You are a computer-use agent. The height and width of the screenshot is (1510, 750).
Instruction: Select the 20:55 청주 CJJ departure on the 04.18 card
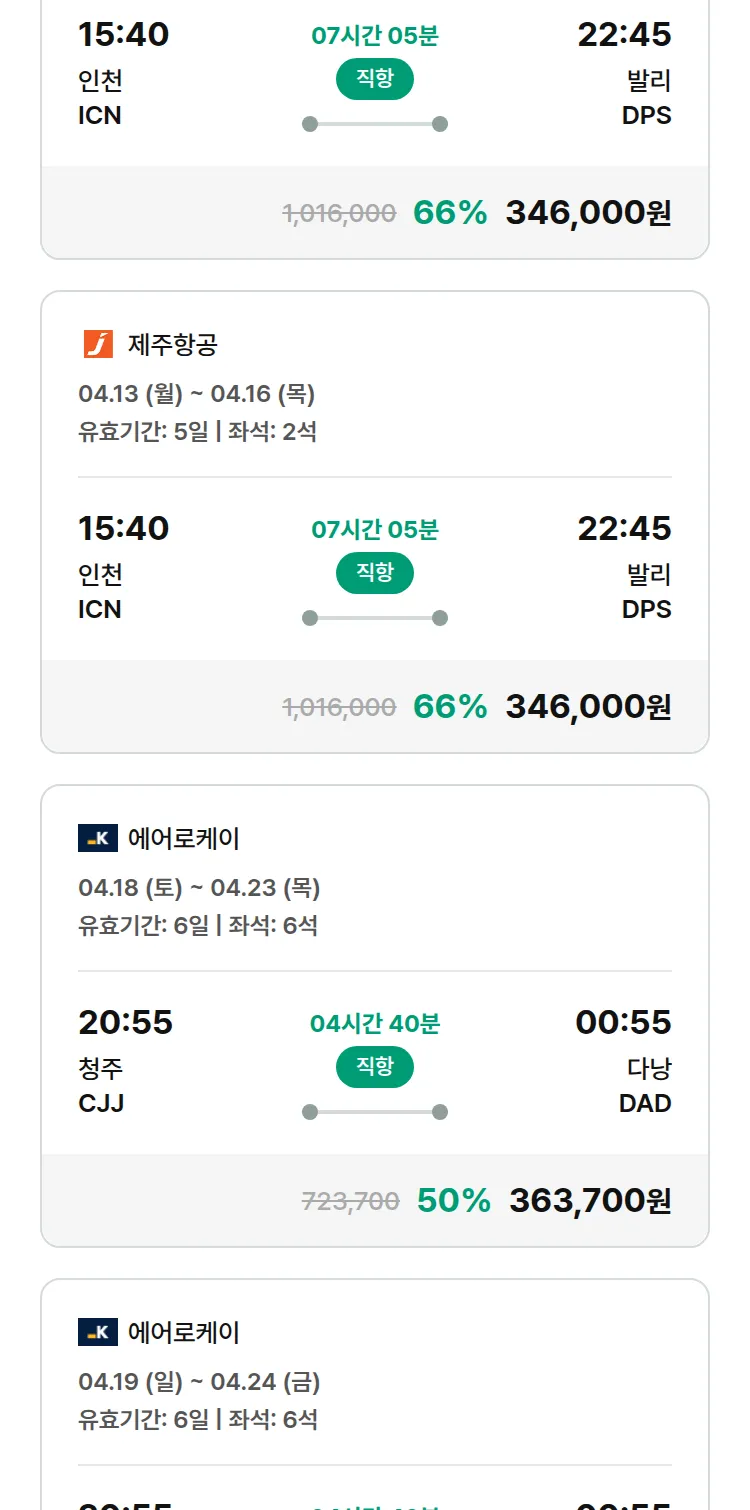pos(125,1060)
